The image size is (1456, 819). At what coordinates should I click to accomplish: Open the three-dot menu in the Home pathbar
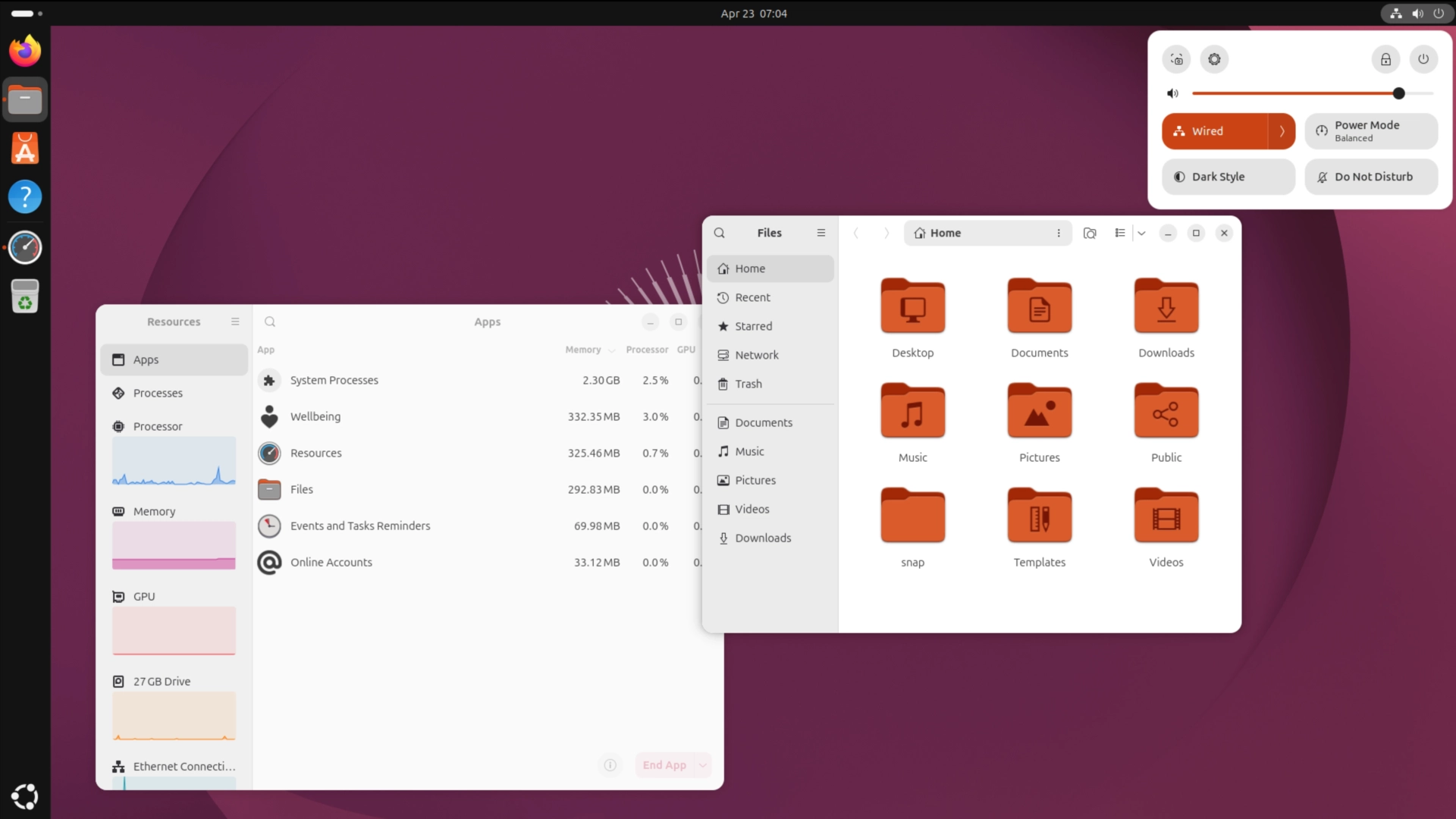1059,233
